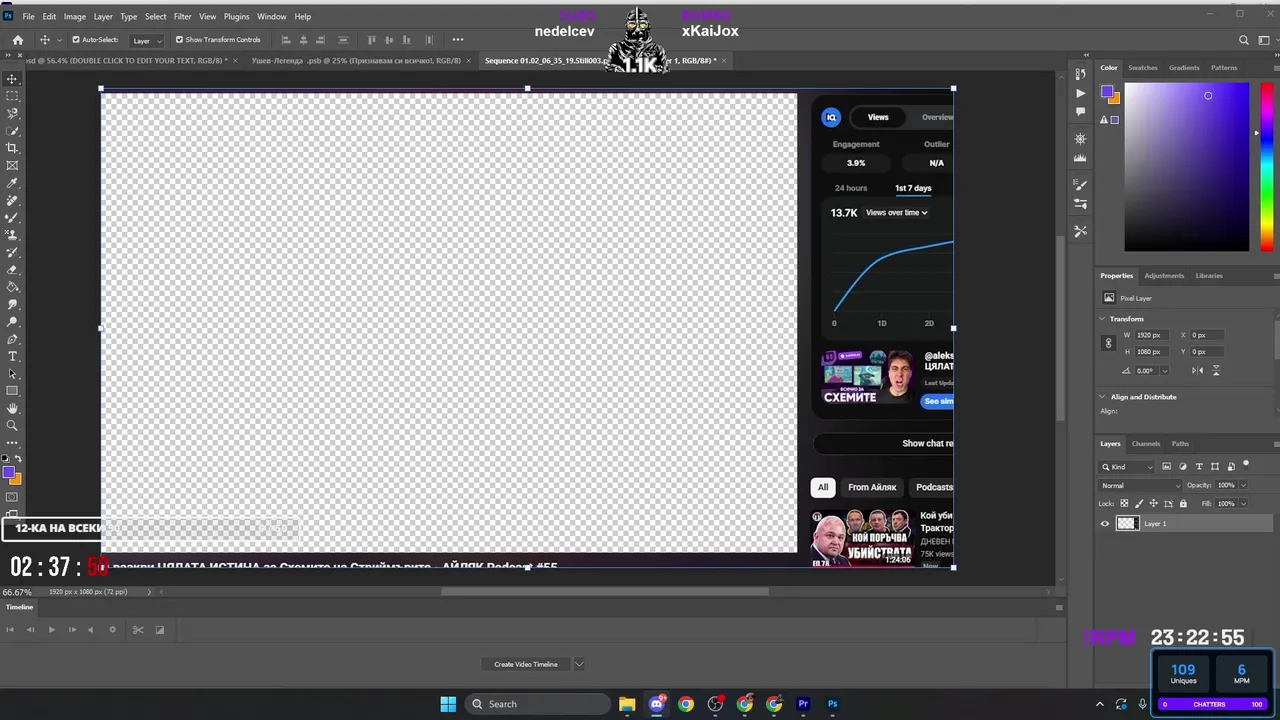1280x720 pixels.
Task: Open the Image menu
Action: pos(75,16)
